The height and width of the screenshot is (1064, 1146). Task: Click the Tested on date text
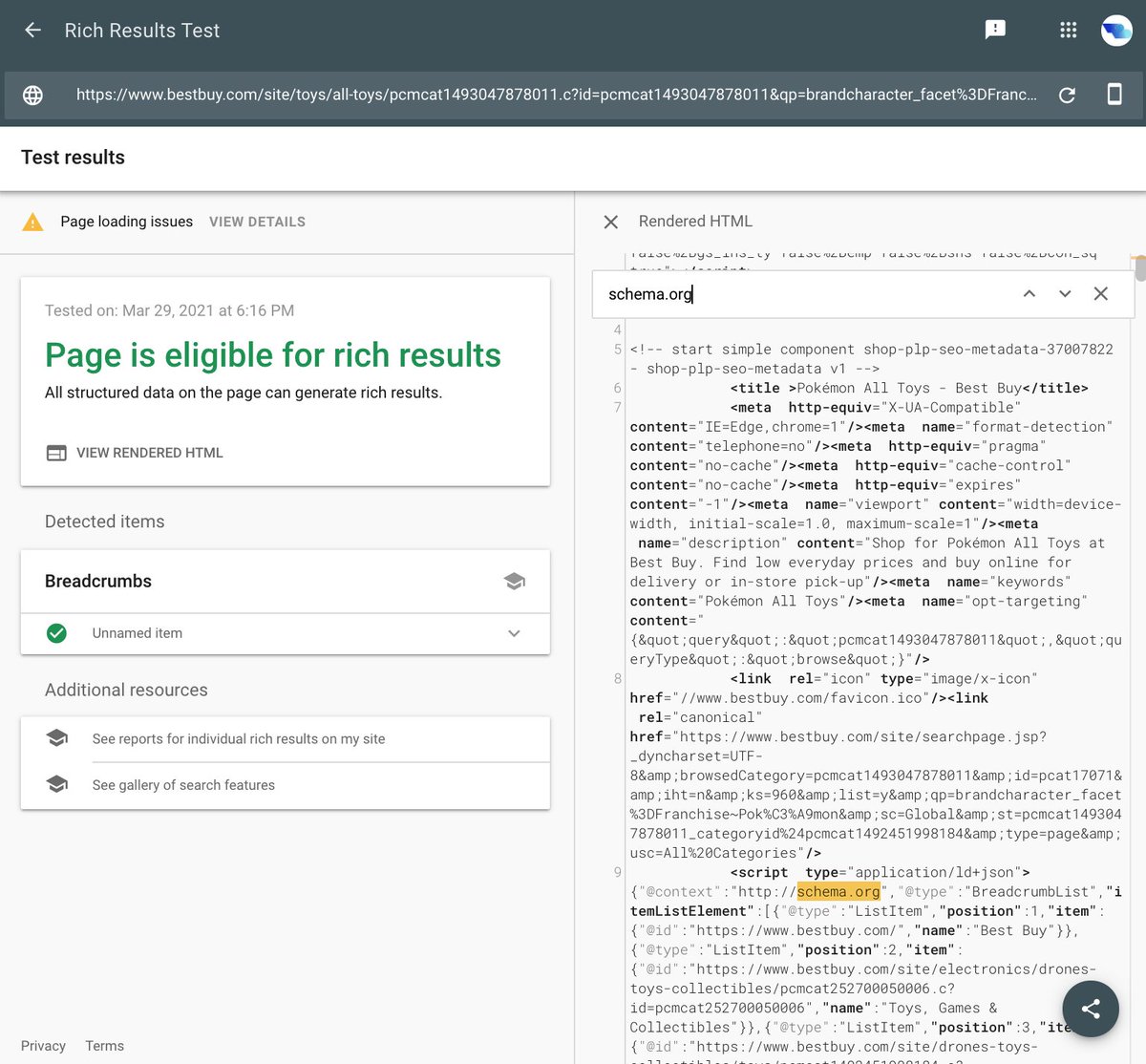(x=169, y=310)
